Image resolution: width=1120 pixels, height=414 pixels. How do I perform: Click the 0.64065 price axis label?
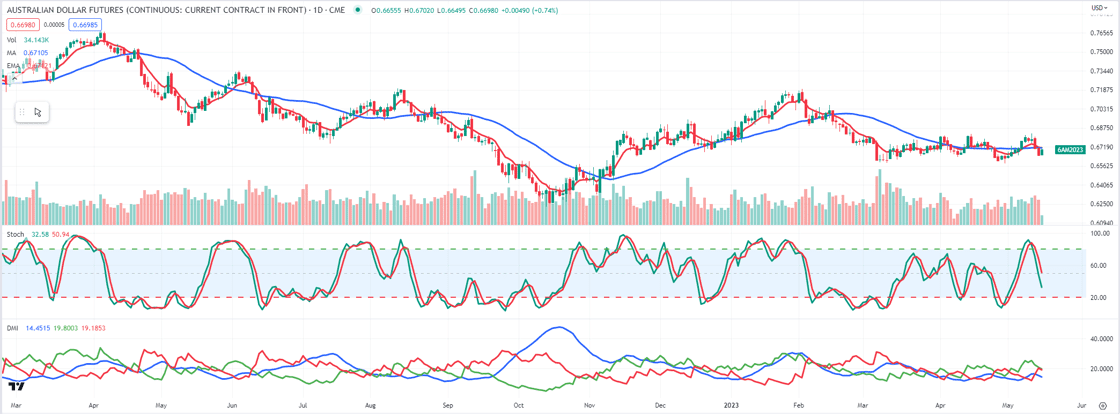pos(1101,185)
